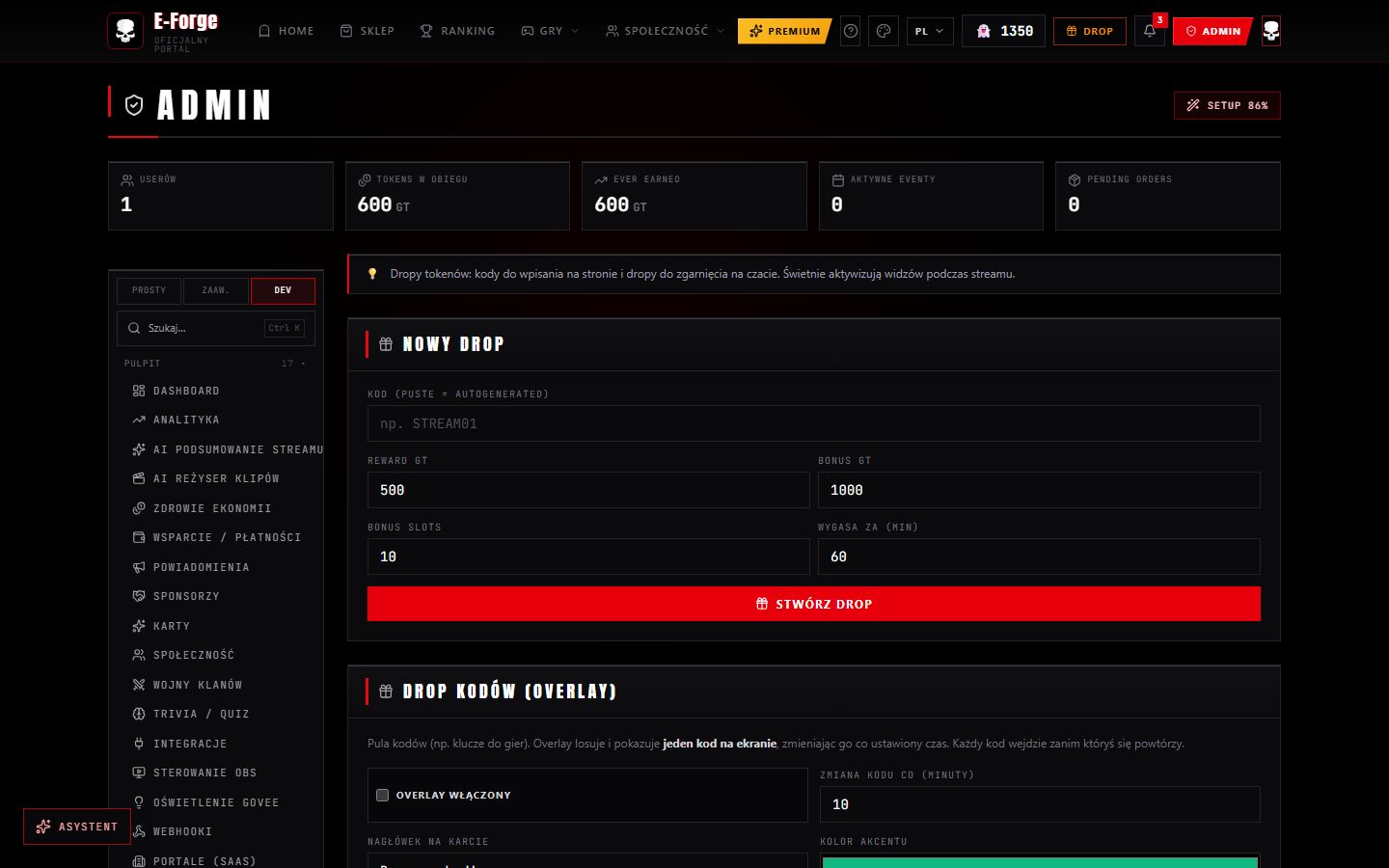1389x868 pixels.
Task: Open Sklep in top navigation
Action: click(367, 31)
